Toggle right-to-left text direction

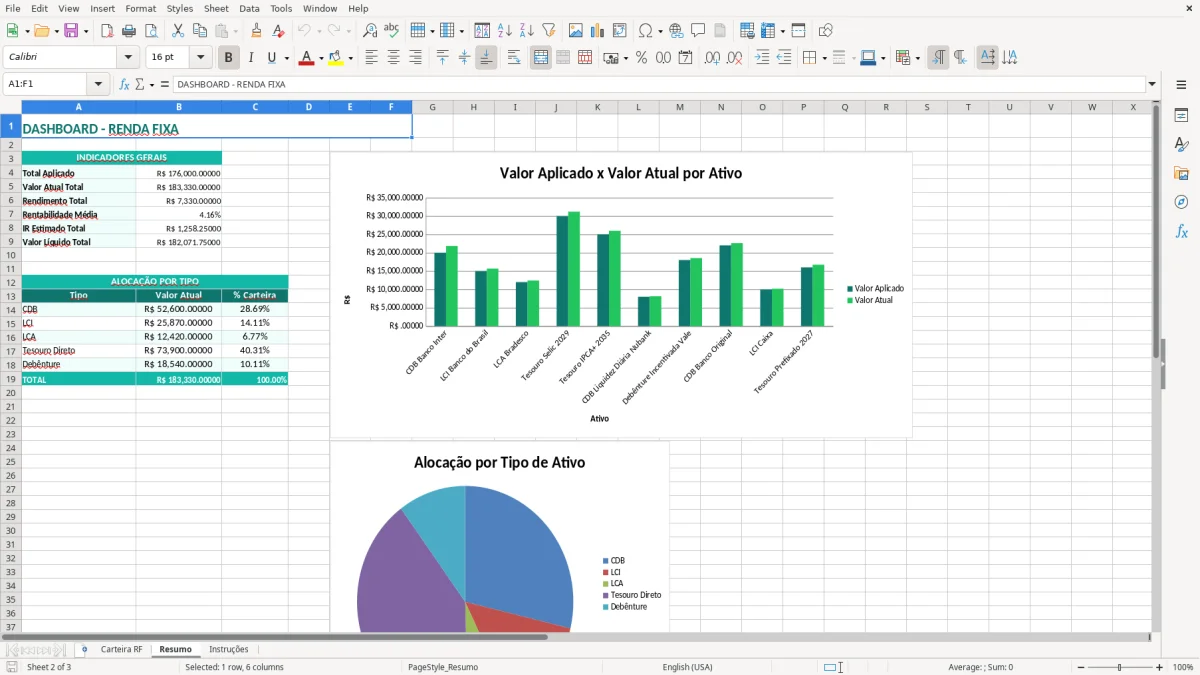point(960,58)
